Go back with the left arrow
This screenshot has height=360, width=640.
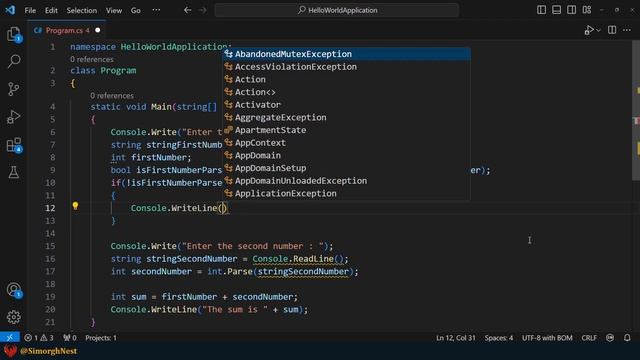coord(187,10)
